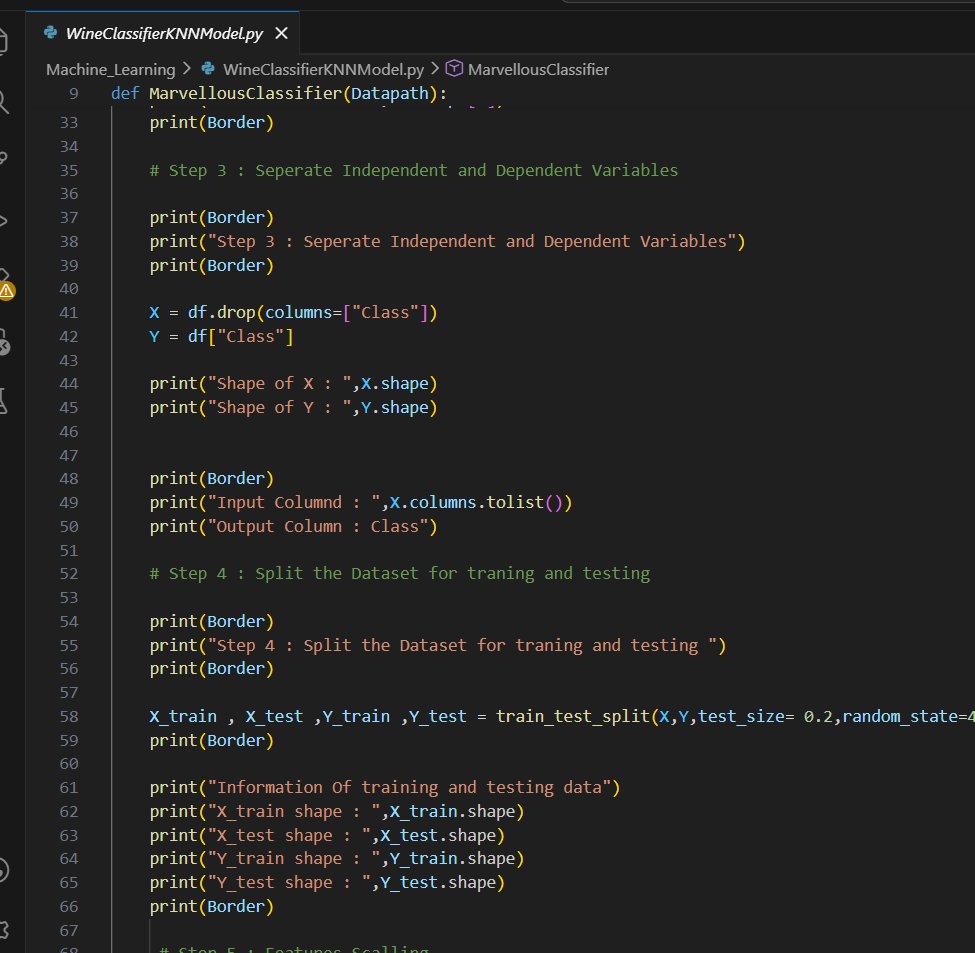The height and width of the screenshot is (953, 975).
Task: Place cursor on Step 4 comment line 52
Action: click(x=400, y=574)
